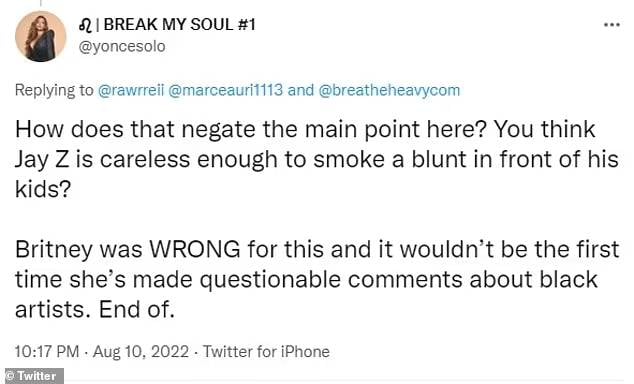634x384 pixels.
Task: Click the Twitter for iPhone source label
Action: (266, 351)
